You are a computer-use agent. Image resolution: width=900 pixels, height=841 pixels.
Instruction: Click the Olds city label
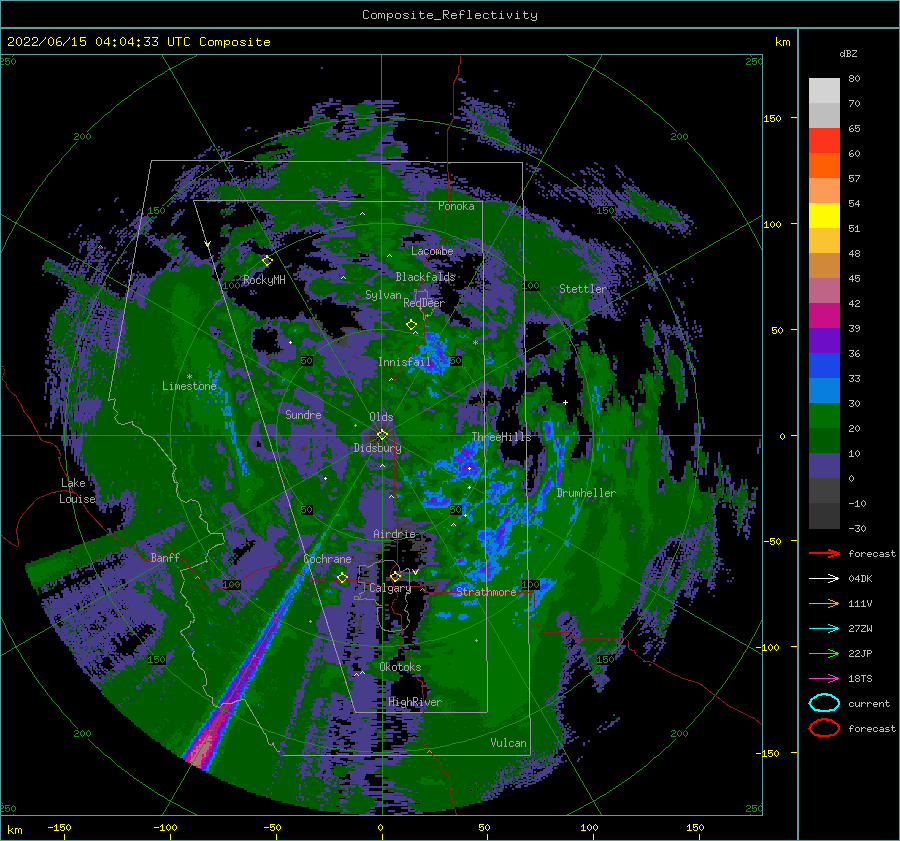[x=381, y=417]
